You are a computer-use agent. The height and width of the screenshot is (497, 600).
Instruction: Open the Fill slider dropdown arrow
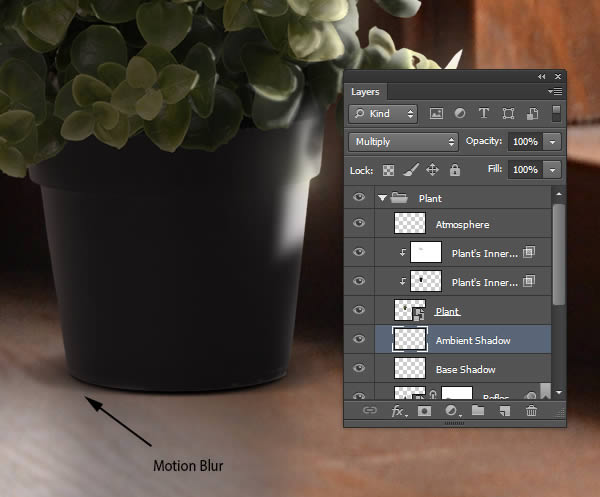pos(552,170)
